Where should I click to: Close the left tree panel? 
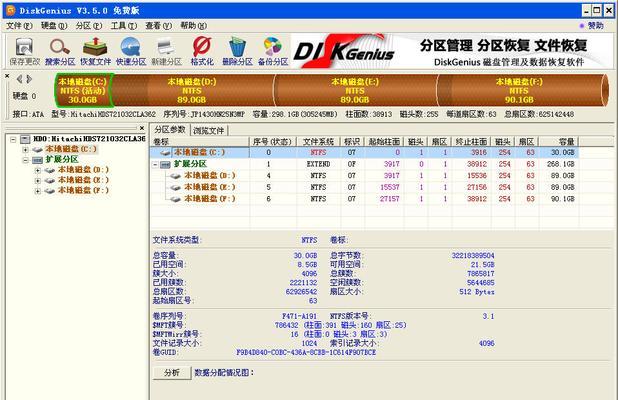(142, 128)
